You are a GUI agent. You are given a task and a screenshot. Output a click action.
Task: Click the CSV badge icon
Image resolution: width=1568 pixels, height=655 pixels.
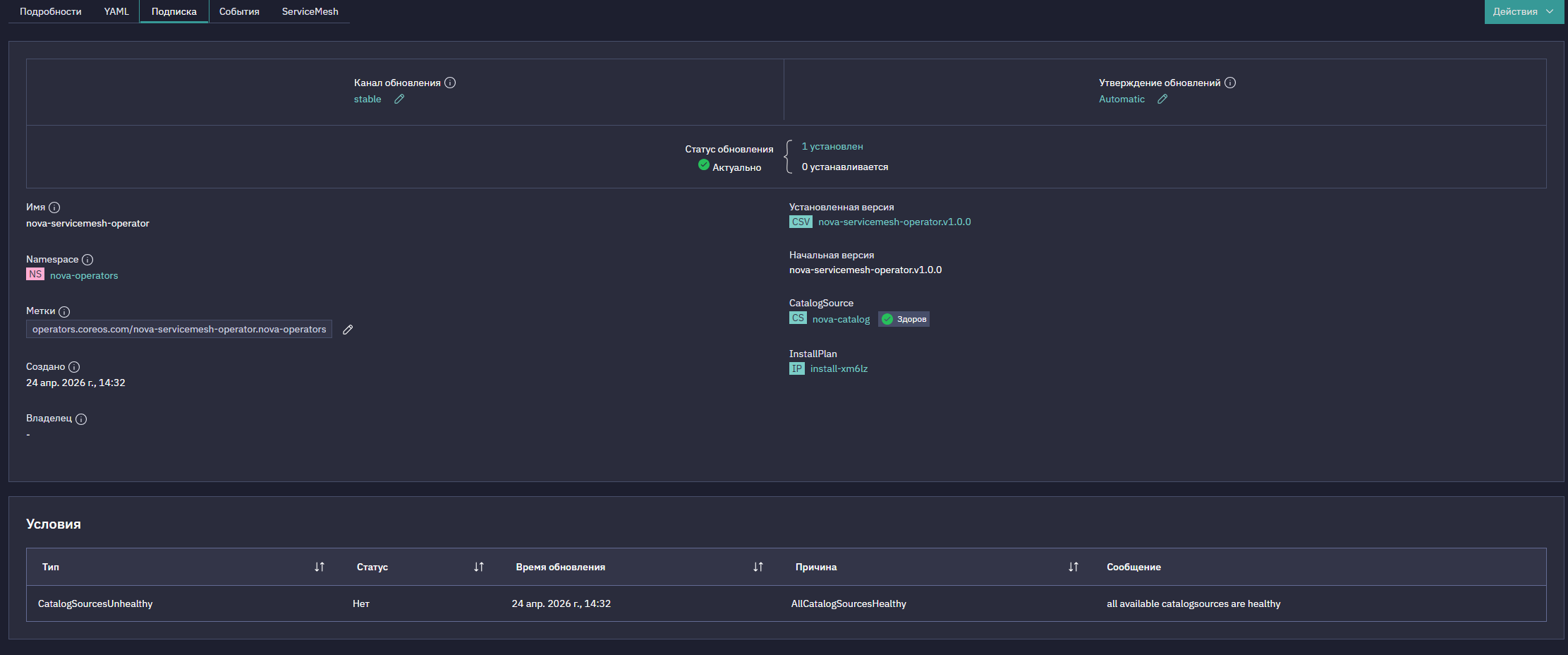[x=801, y=222]
